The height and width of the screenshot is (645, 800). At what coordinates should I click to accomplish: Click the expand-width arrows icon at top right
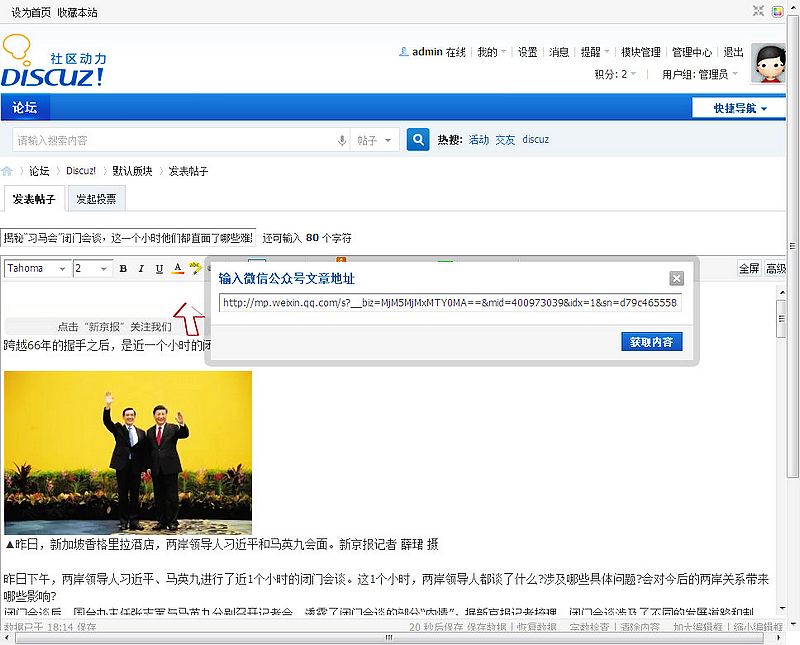click(x=759, y=11)
